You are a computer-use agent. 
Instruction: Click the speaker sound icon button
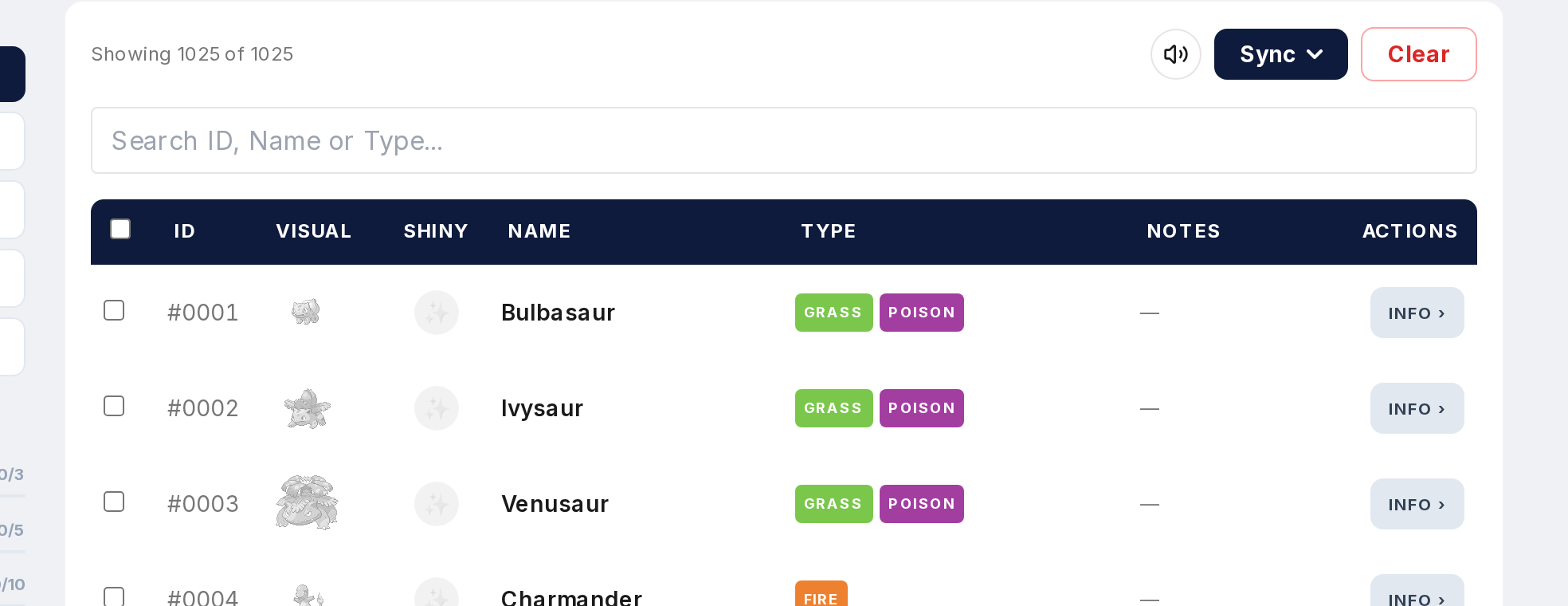[1175, 54]
